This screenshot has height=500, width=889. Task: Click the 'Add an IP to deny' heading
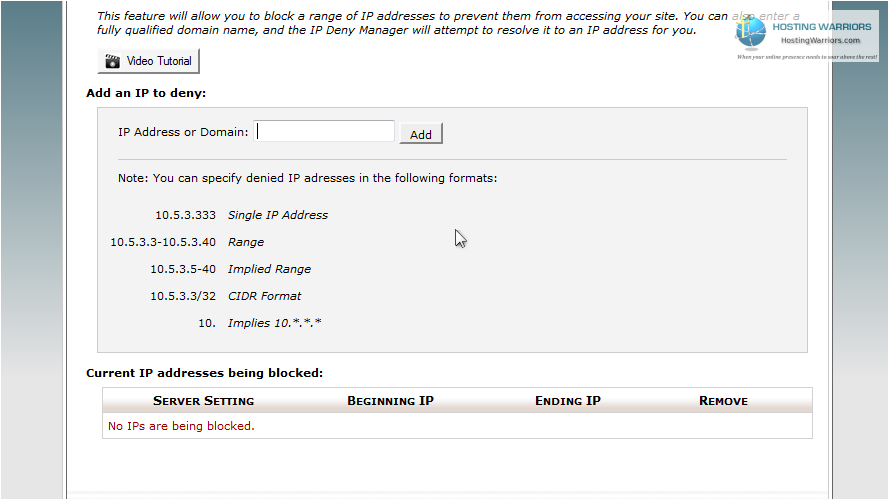coord(146,93)
